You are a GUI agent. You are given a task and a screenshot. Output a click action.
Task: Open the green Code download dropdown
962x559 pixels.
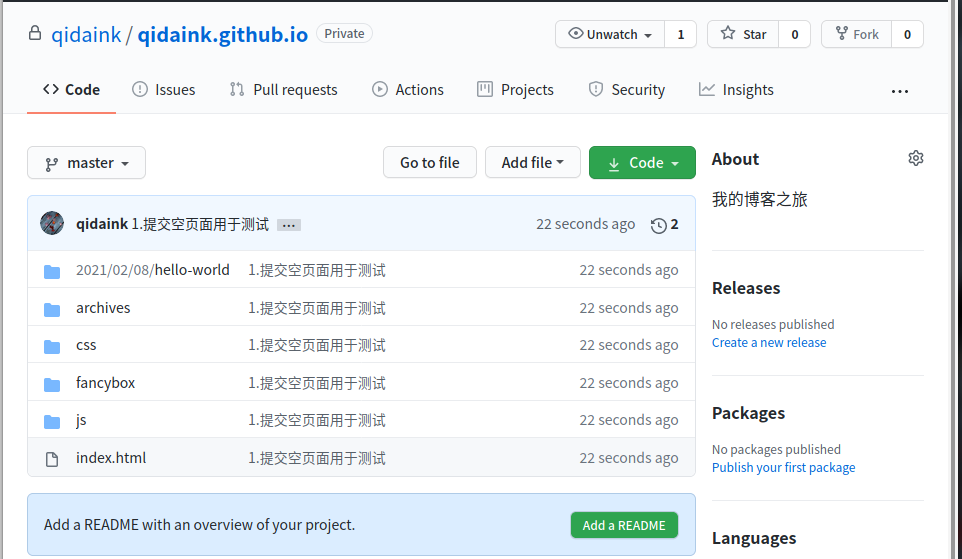click(642, 163)
